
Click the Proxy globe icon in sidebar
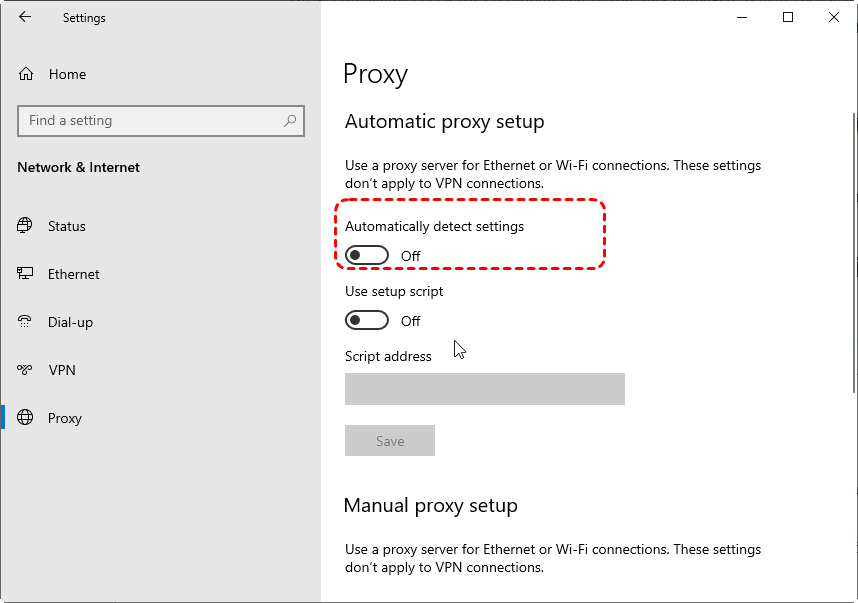click(26, 418)
